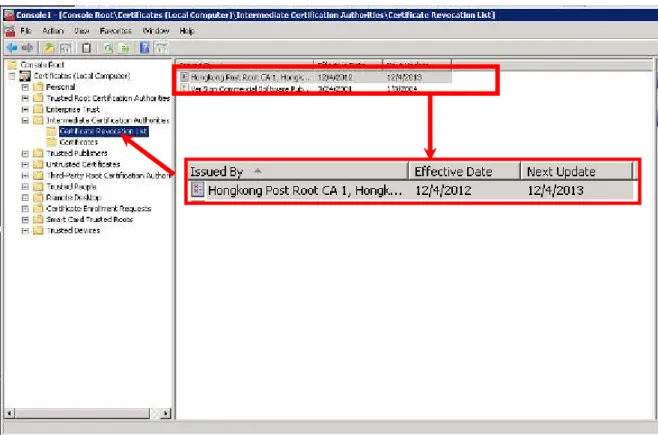The image size is (658, 435).
Task: Click the Show/Hide Action Pane toolbar icon
Action: tap(162, 48)
